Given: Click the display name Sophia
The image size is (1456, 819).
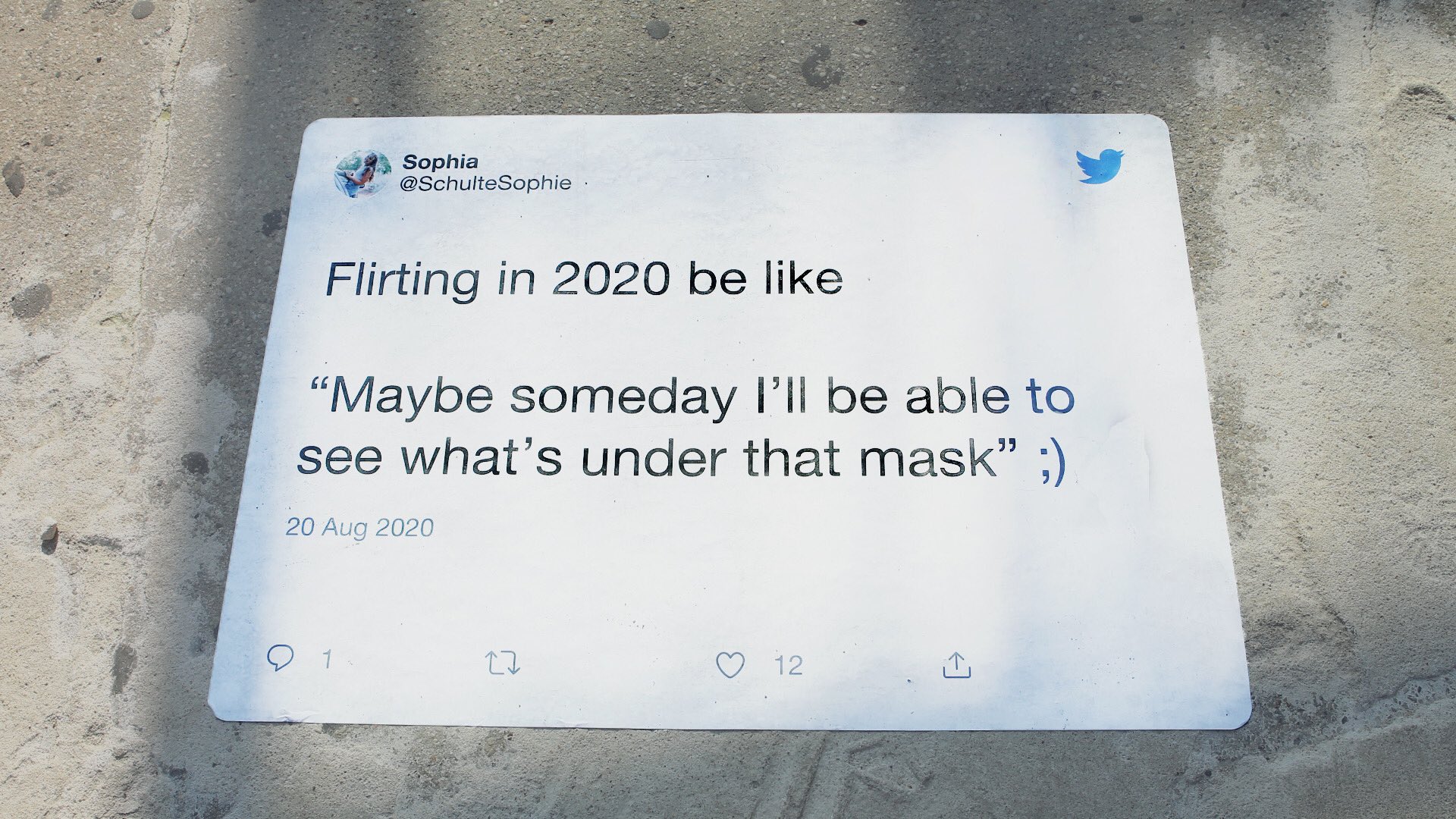Looking at the screenshot, I should pyautogui.click(x=440, y=162).
